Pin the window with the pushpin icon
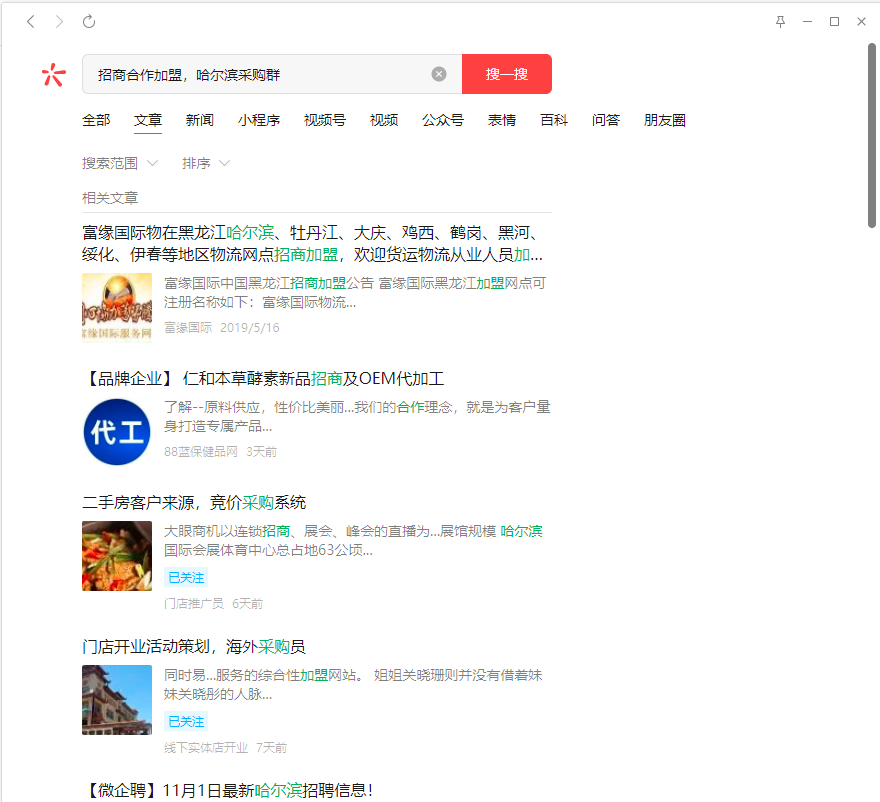This screenshot has width=880, height=802. [x=780, y=21]
